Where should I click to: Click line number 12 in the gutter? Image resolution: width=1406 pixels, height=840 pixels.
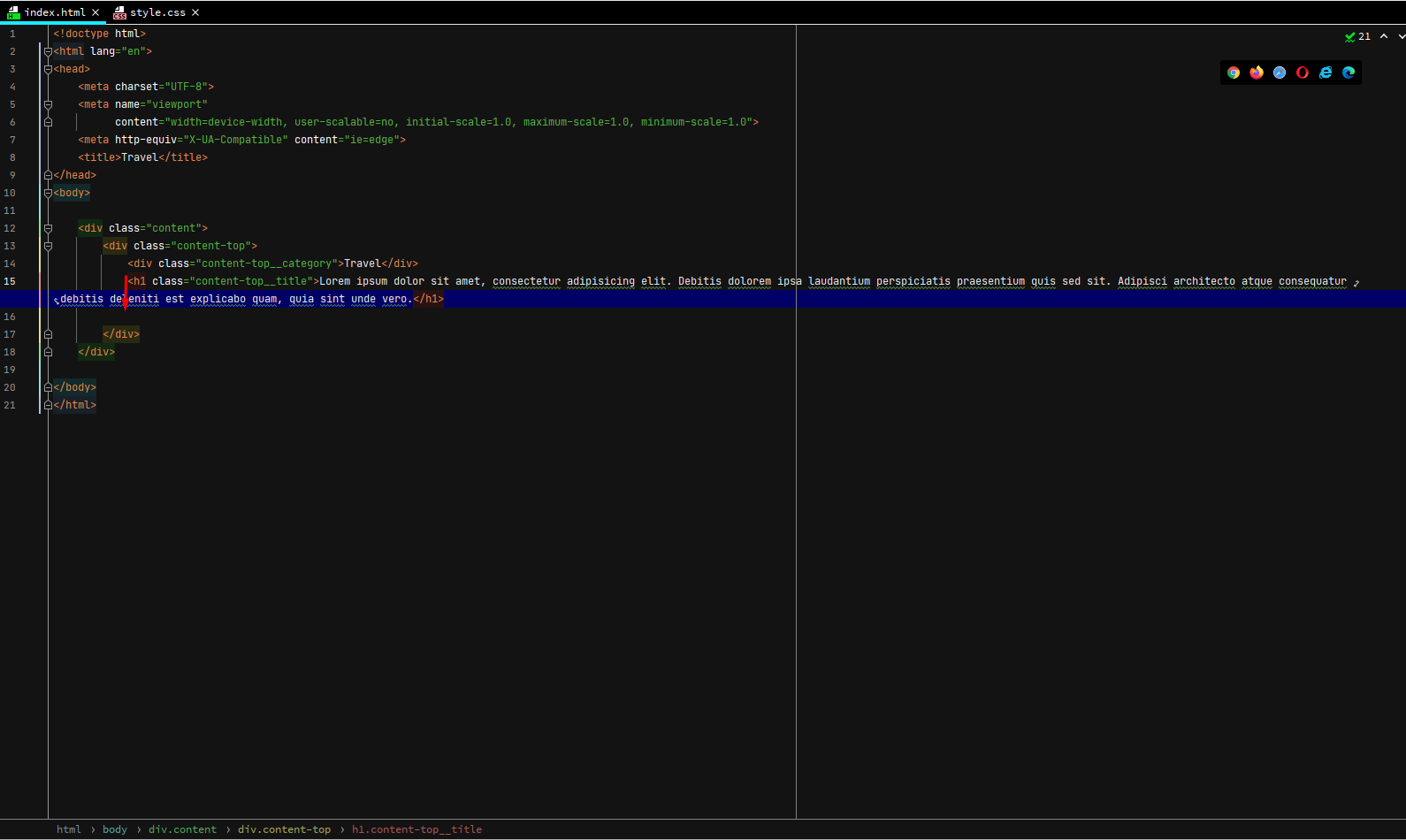click(x=10, y=228)
